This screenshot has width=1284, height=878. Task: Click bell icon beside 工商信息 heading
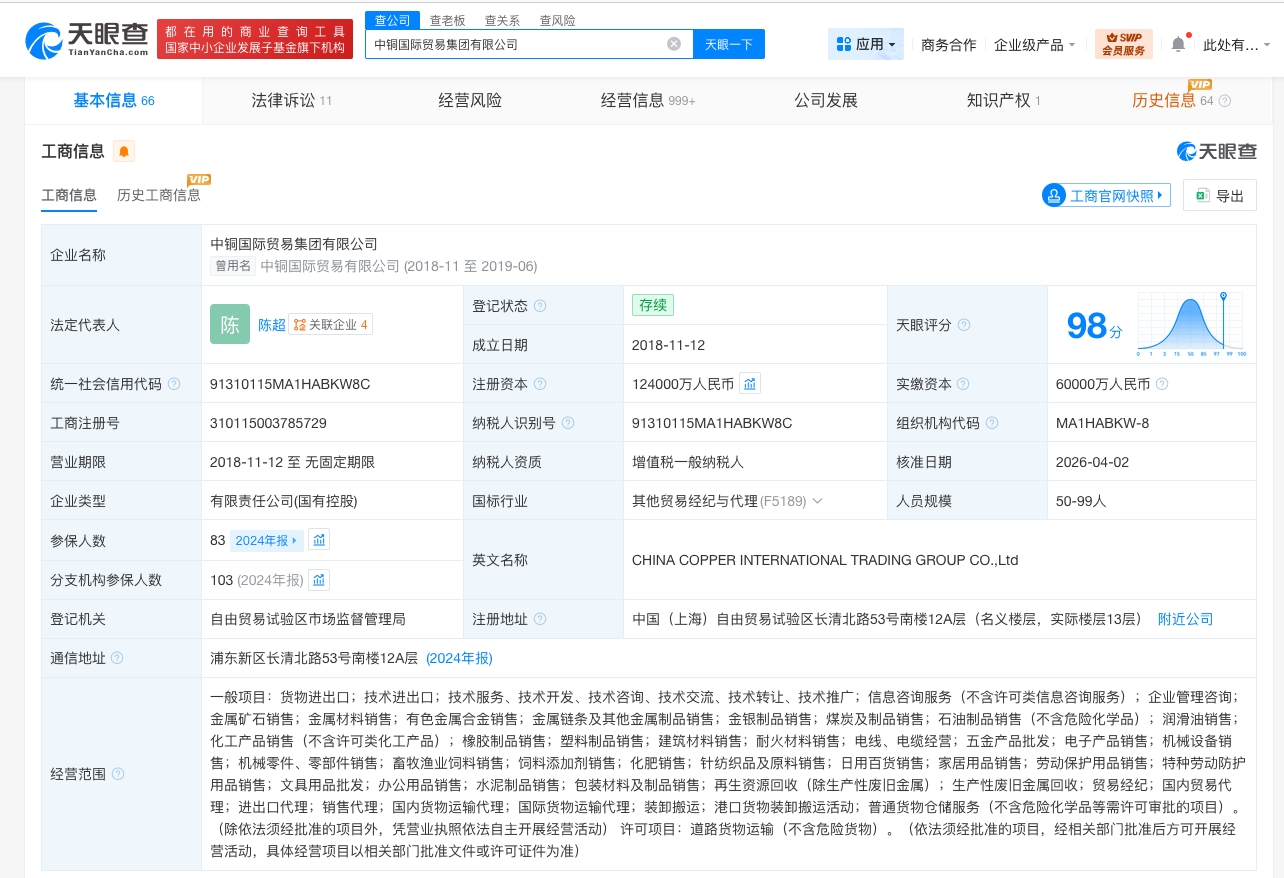[x=124, y=150]
